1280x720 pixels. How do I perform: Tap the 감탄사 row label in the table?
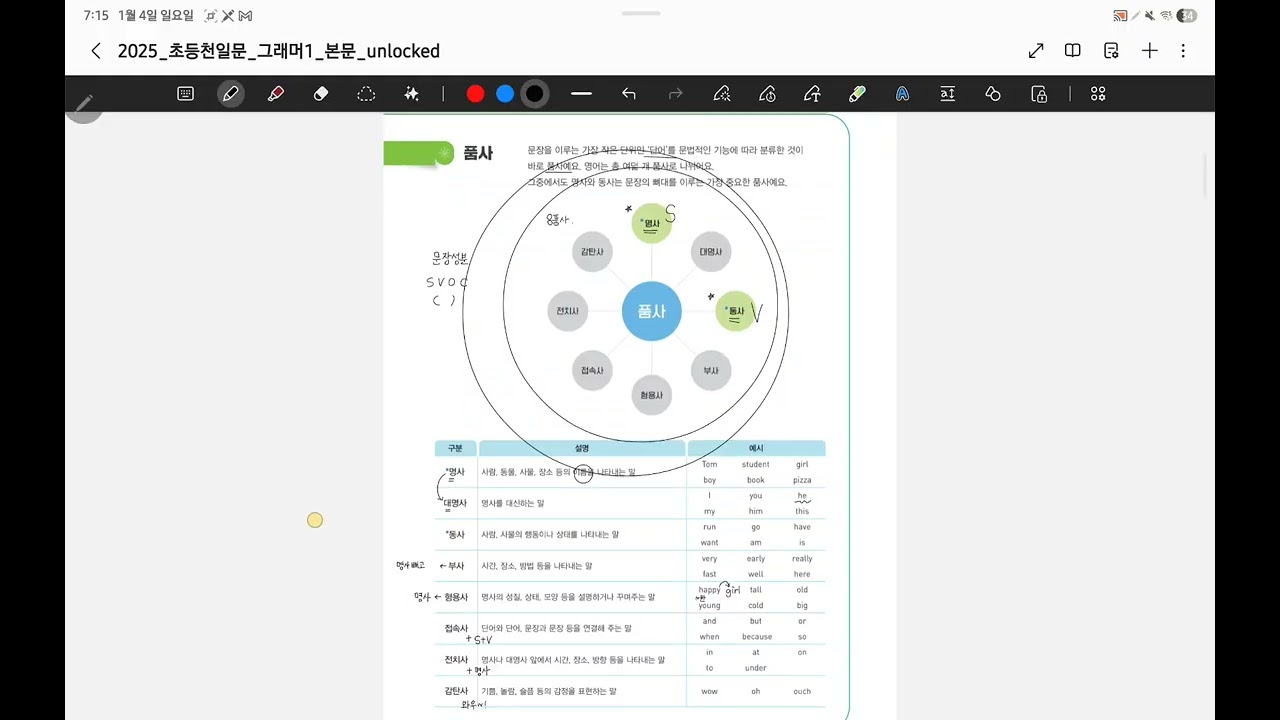coord(456,691)
